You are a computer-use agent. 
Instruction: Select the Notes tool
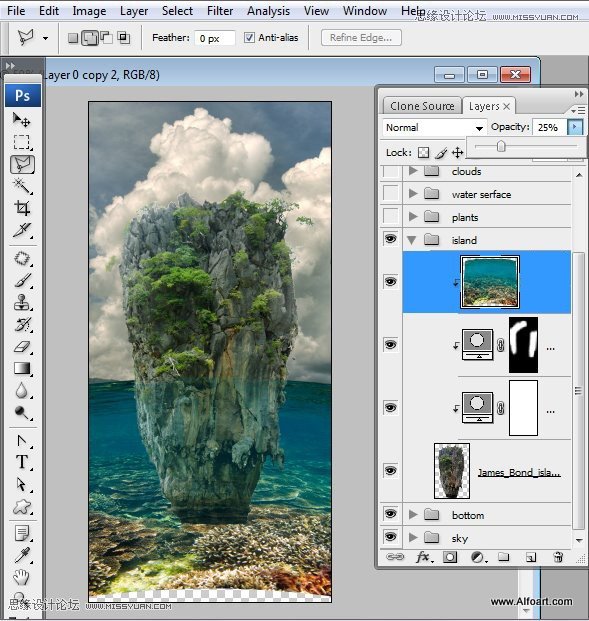coord(21,533)
